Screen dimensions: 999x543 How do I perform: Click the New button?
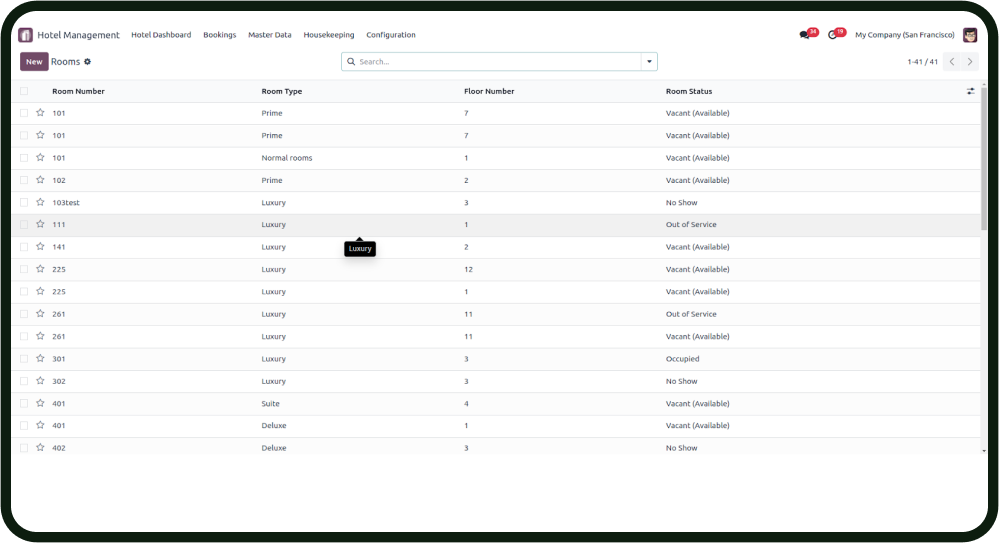[34, 62]
